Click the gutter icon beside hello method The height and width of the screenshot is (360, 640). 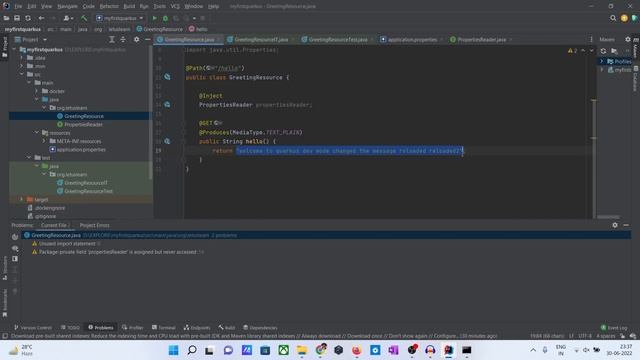(167, 141)
